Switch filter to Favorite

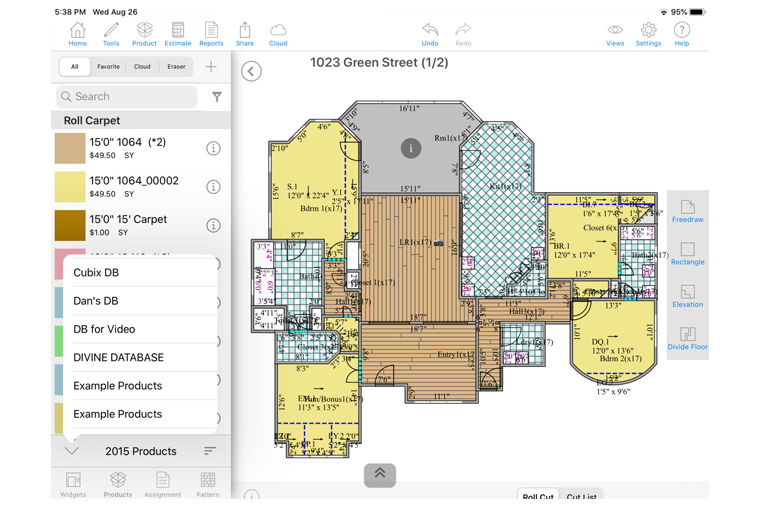pyautogui.click(x=108, y=67)
